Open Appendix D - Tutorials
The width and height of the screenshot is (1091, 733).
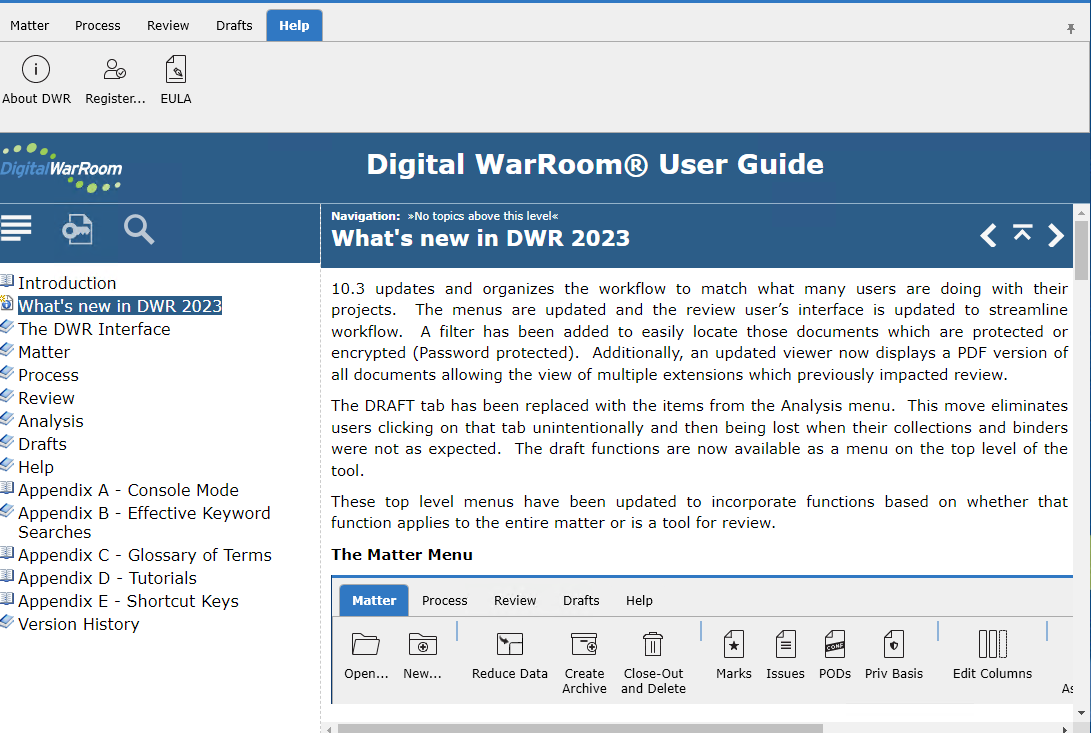tap(107, 578)
